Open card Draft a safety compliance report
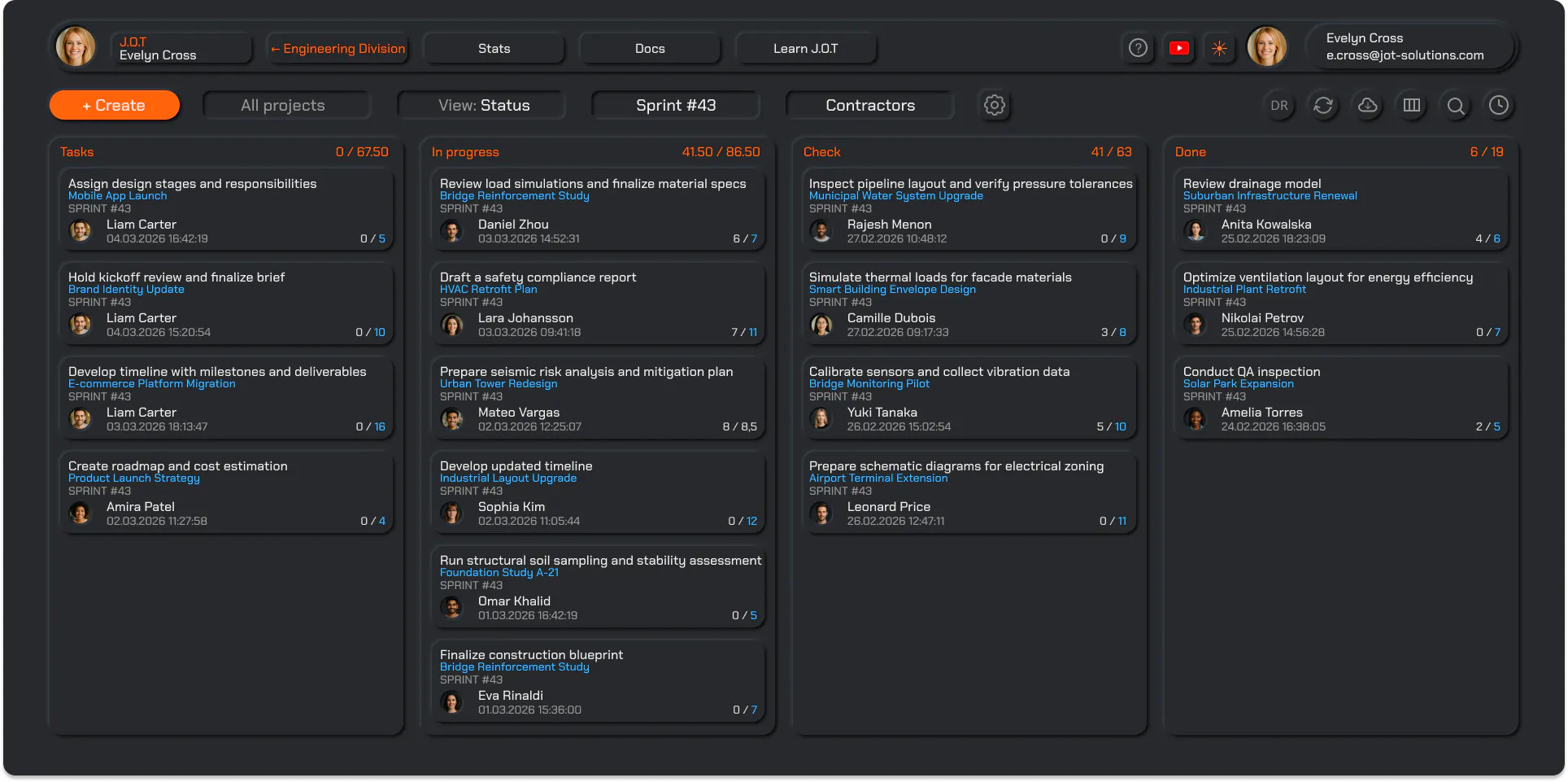Viewport: 1568px width, 782px height. pyautogui.click(x=598, y=304)
